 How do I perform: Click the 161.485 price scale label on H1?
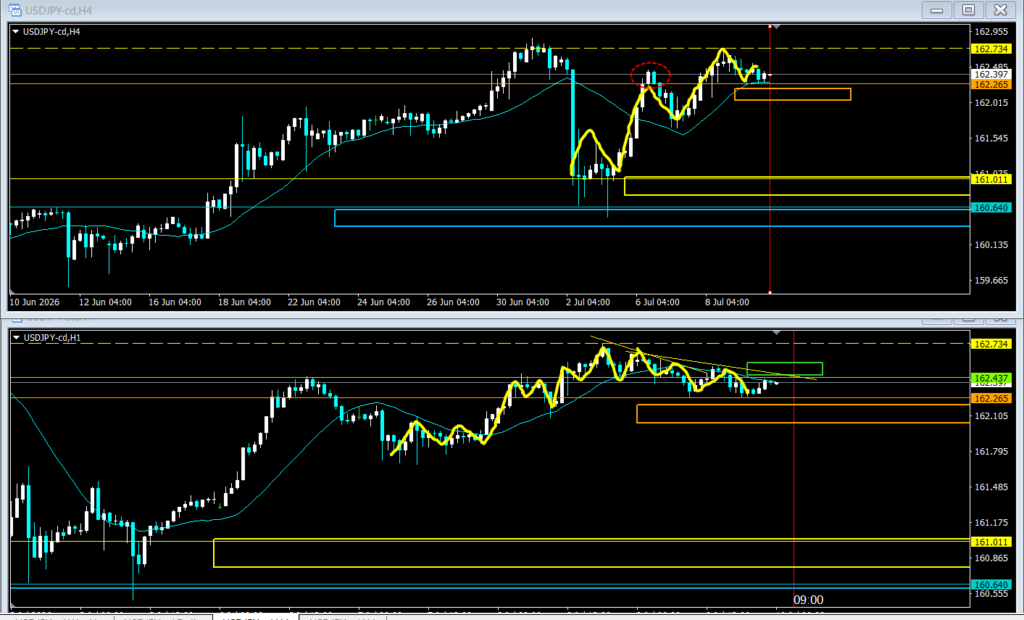[x=991, y=487]
